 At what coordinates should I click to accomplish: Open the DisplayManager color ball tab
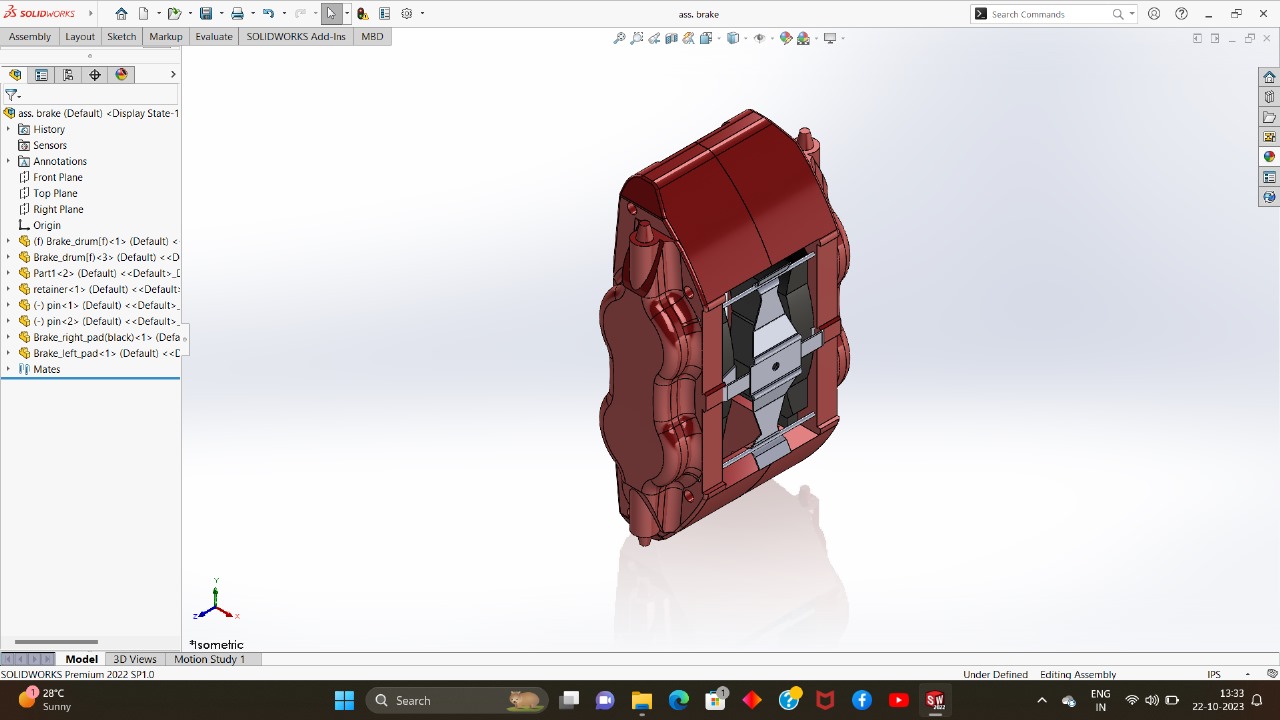pos(122,75)
